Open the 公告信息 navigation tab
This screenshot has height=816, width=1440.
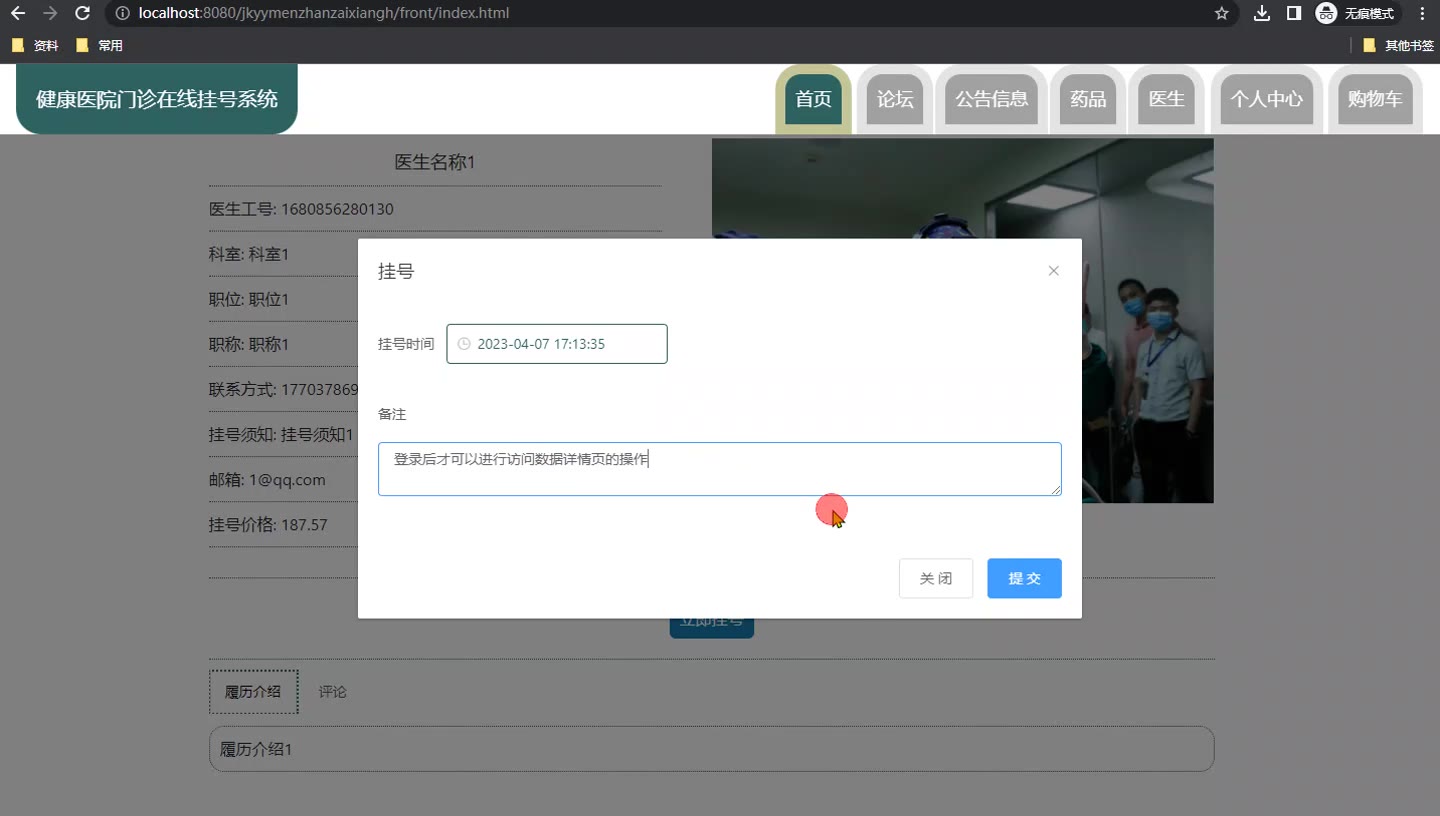click(x=991, y=99)
